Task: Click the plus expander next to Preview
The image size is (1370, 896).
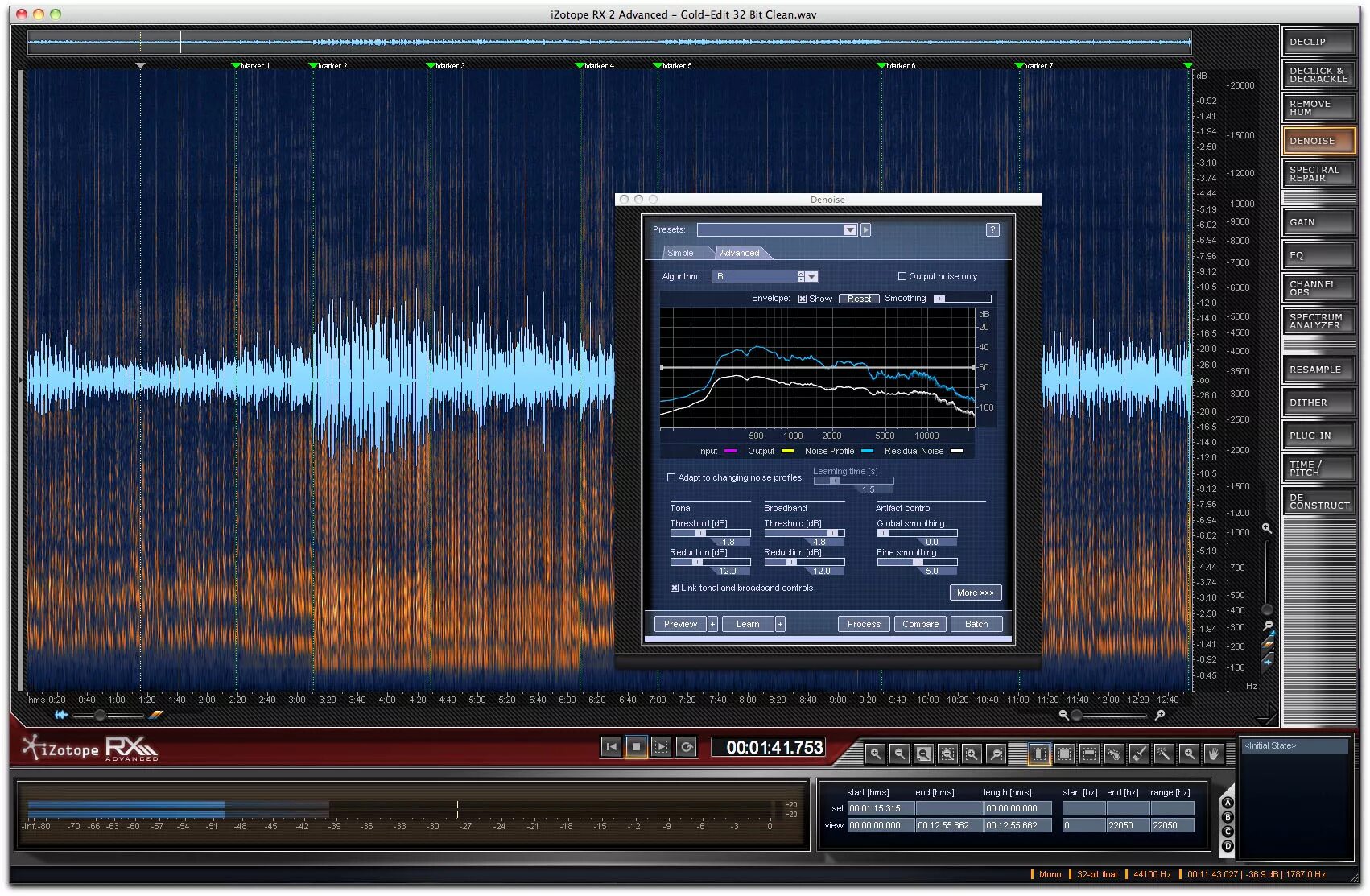Action: point(712,624)
